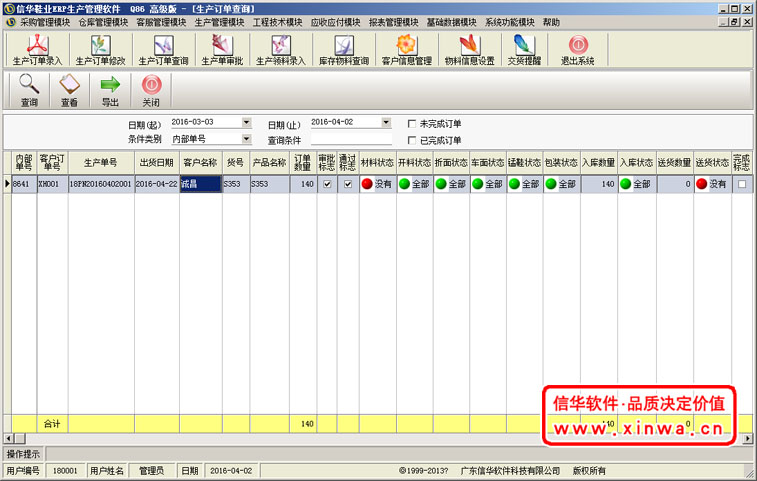This screenshot has height=481, width=757.
Task: Open the 报表管理模块 menu
Action: pos(393,22)
